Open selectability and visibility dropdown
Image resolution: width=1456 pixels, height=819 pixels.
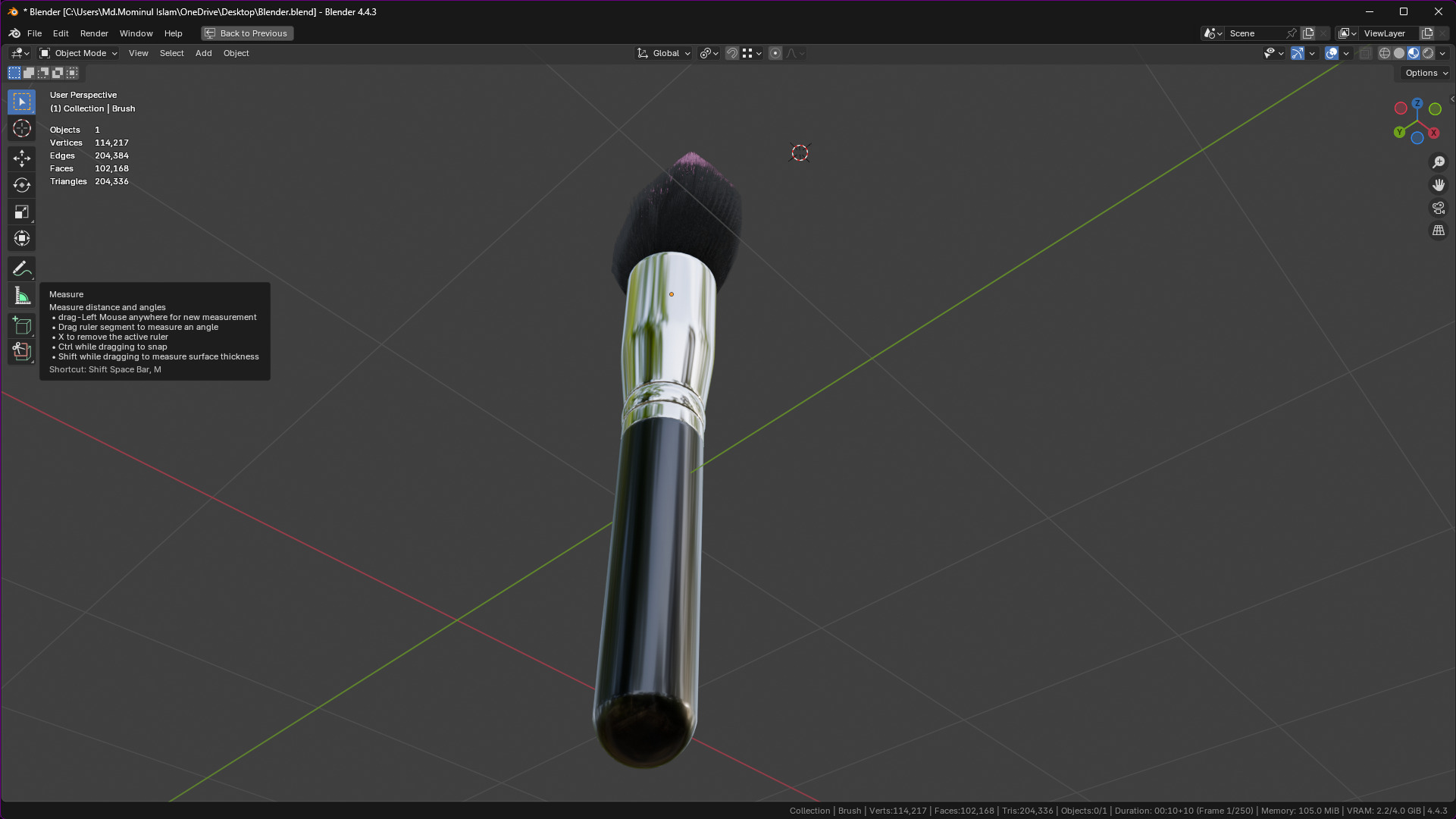point(1273,53)
